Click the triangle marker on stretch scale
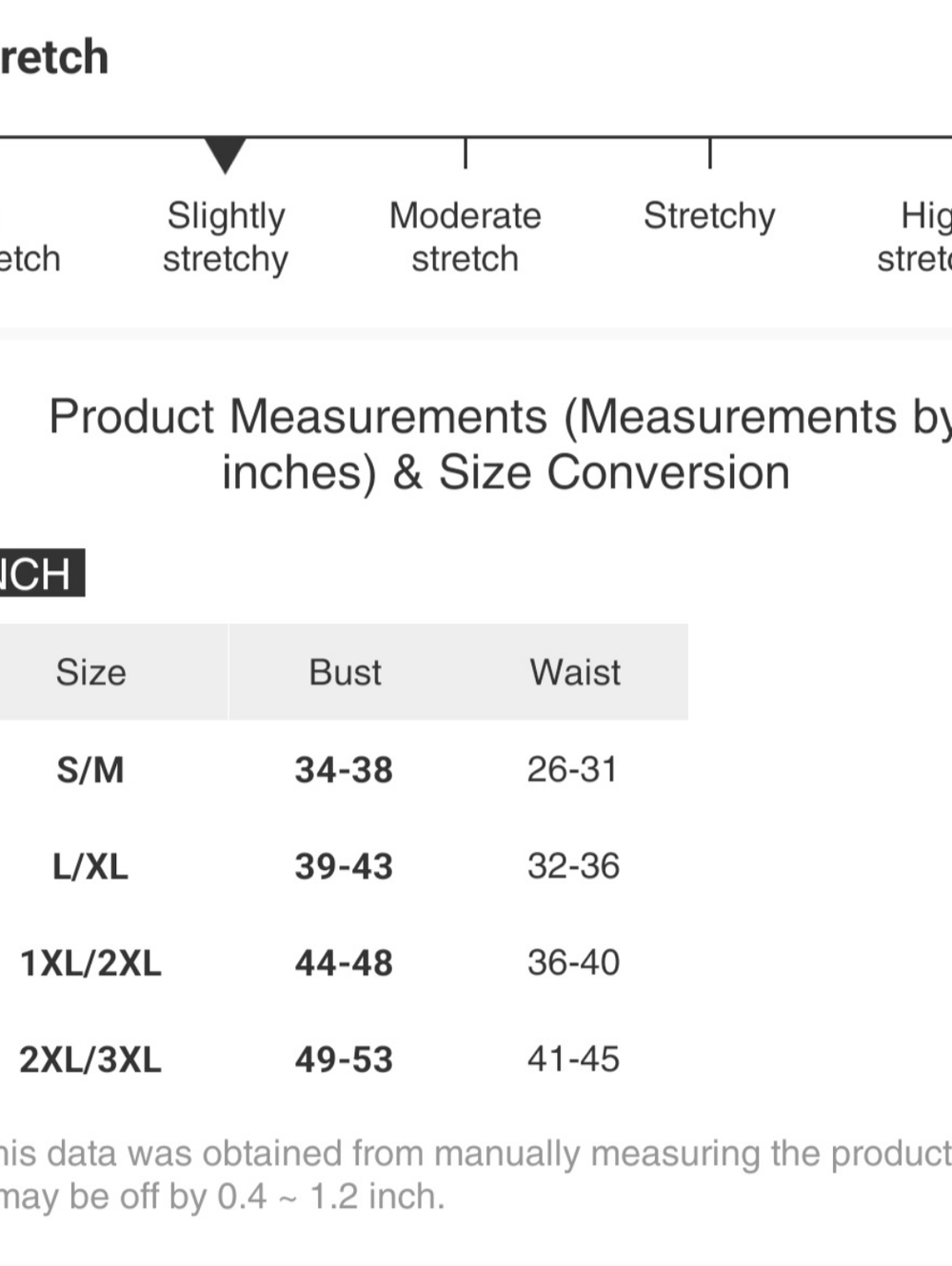Screen dimensions: 952x1266 point(226,155)
